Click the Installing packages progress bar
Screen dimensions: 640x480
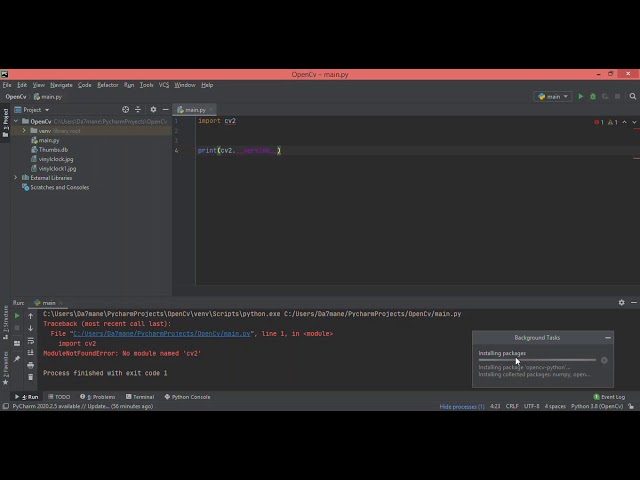[537, 360]
